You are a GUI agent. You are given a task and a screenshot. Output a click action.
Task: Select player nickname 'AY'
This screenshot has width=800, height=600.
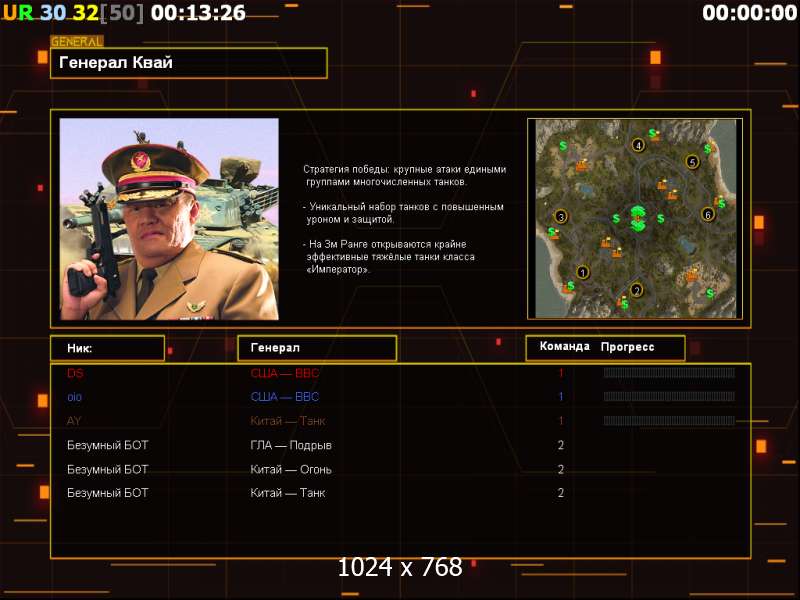[x=74, y=421]
